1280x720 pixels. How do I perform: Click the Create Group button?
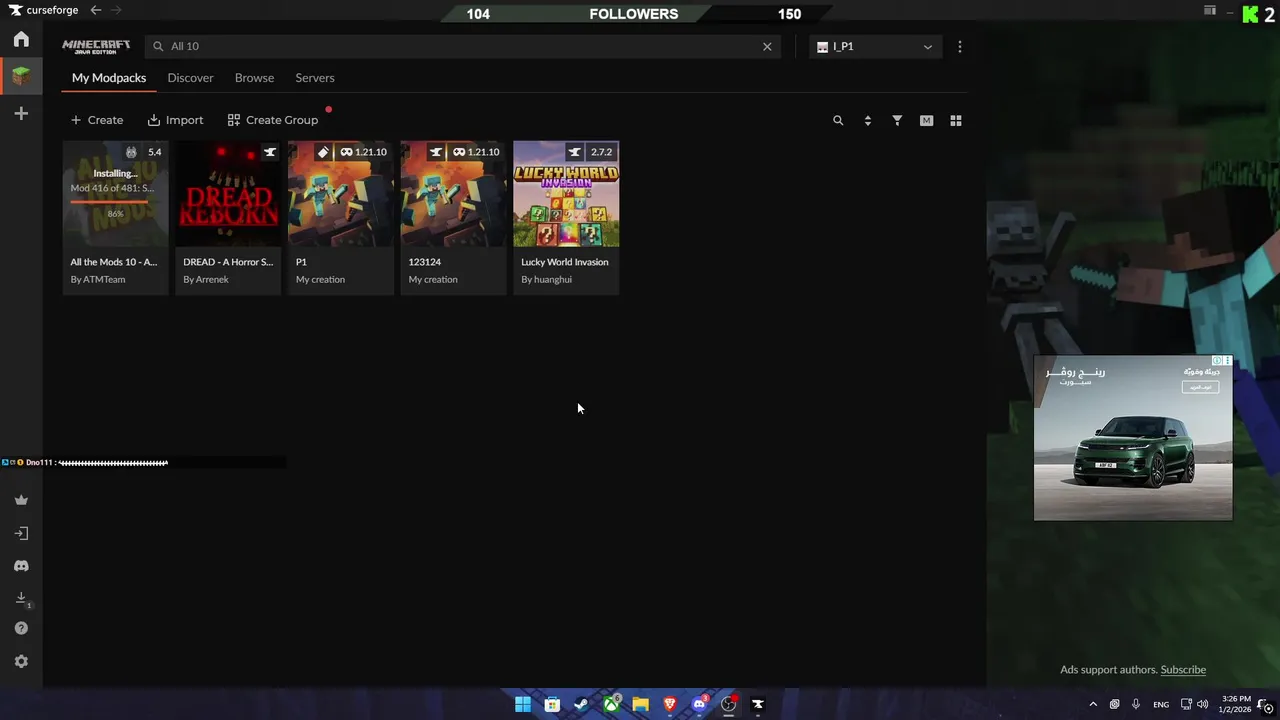click(x=273, y=120)
